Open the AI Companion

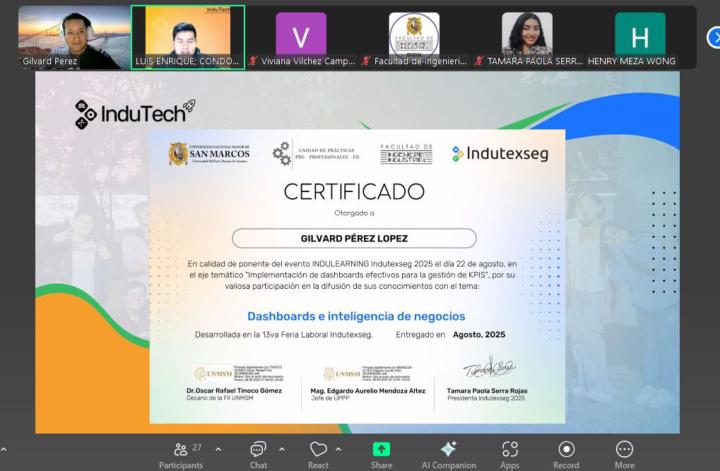(x=449, y=455)
